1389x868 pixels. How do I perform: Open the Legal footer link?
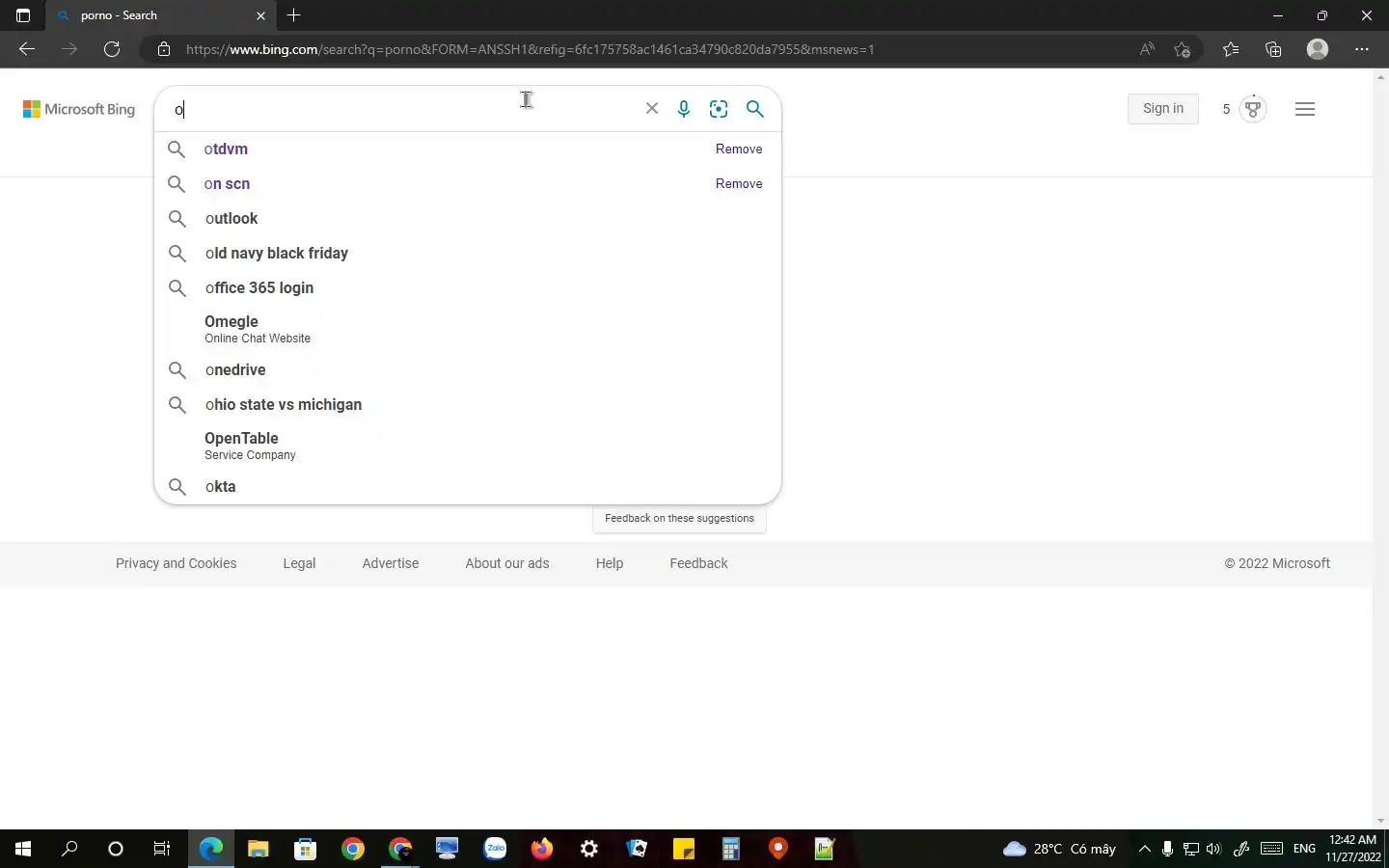pyautogui.click(x=299, y=563)
